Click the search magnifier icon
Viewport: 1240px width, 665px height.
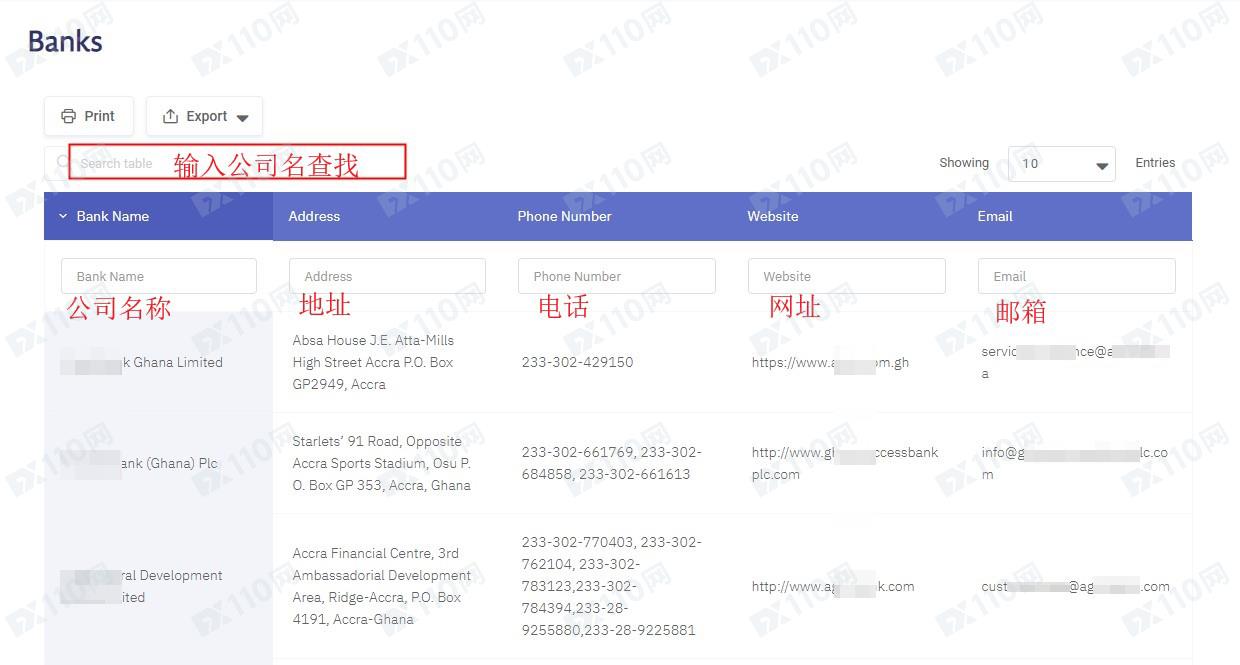pyautogui.click(x=62, y=162)
